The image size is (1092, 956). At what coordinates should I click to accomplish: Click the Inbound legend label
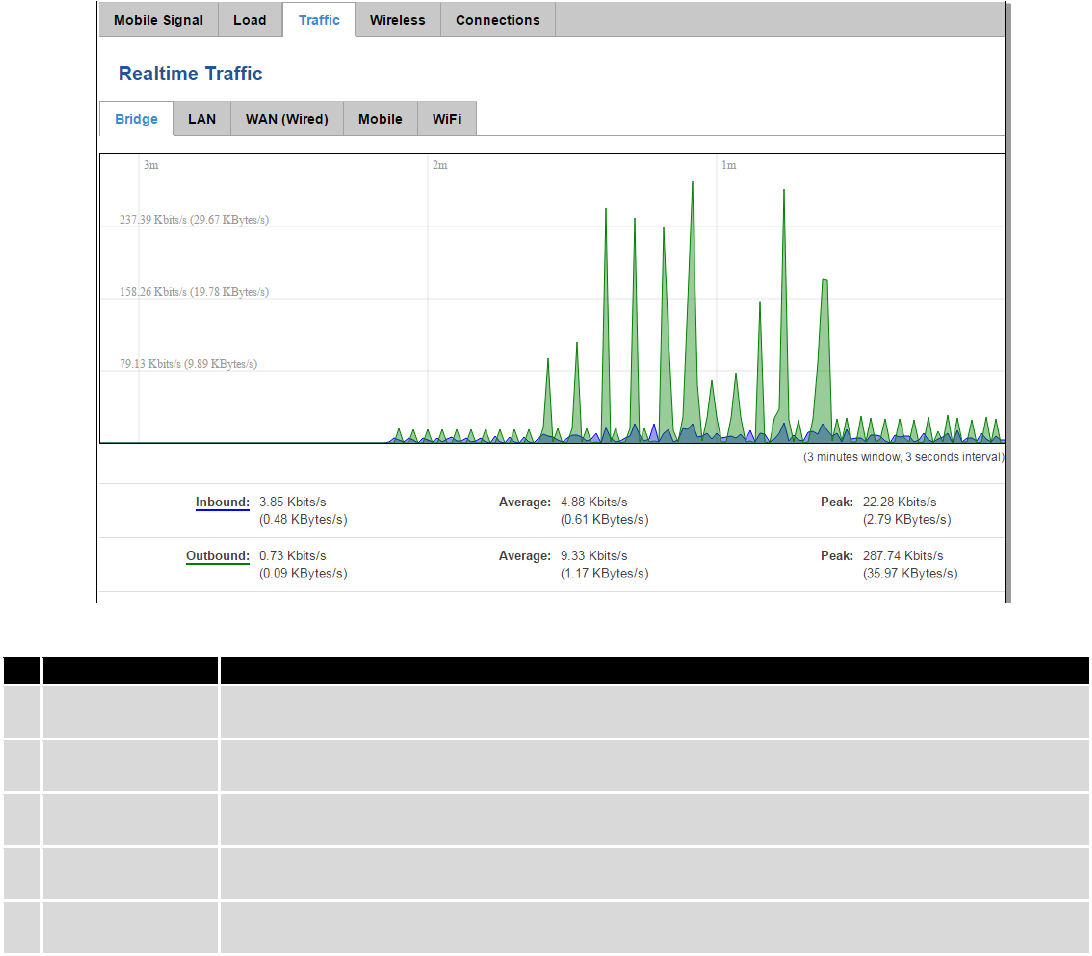pos(222,502)
